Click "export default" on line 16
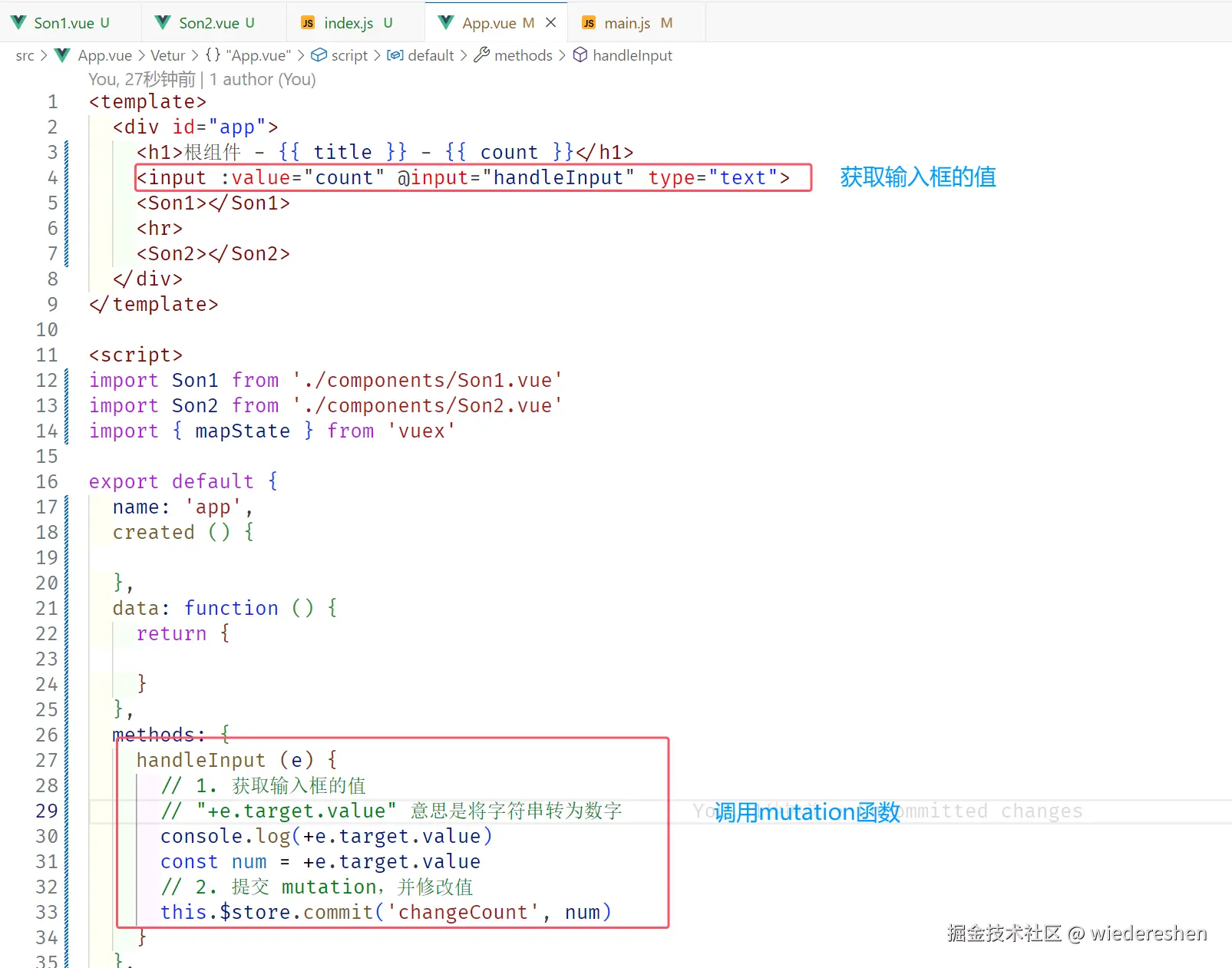The image size is (1232, 968). pos(171,482)
